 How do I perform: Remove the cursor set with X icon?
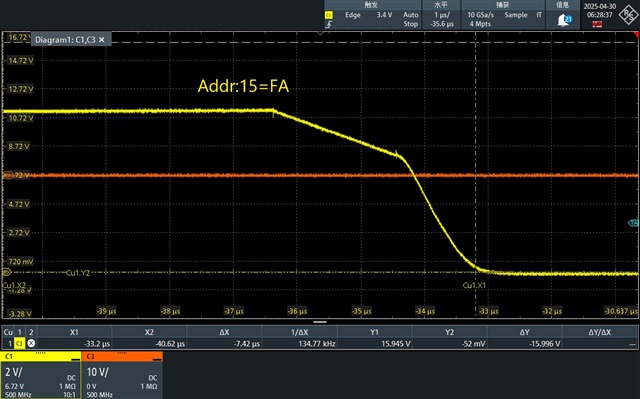pos(31,344)
